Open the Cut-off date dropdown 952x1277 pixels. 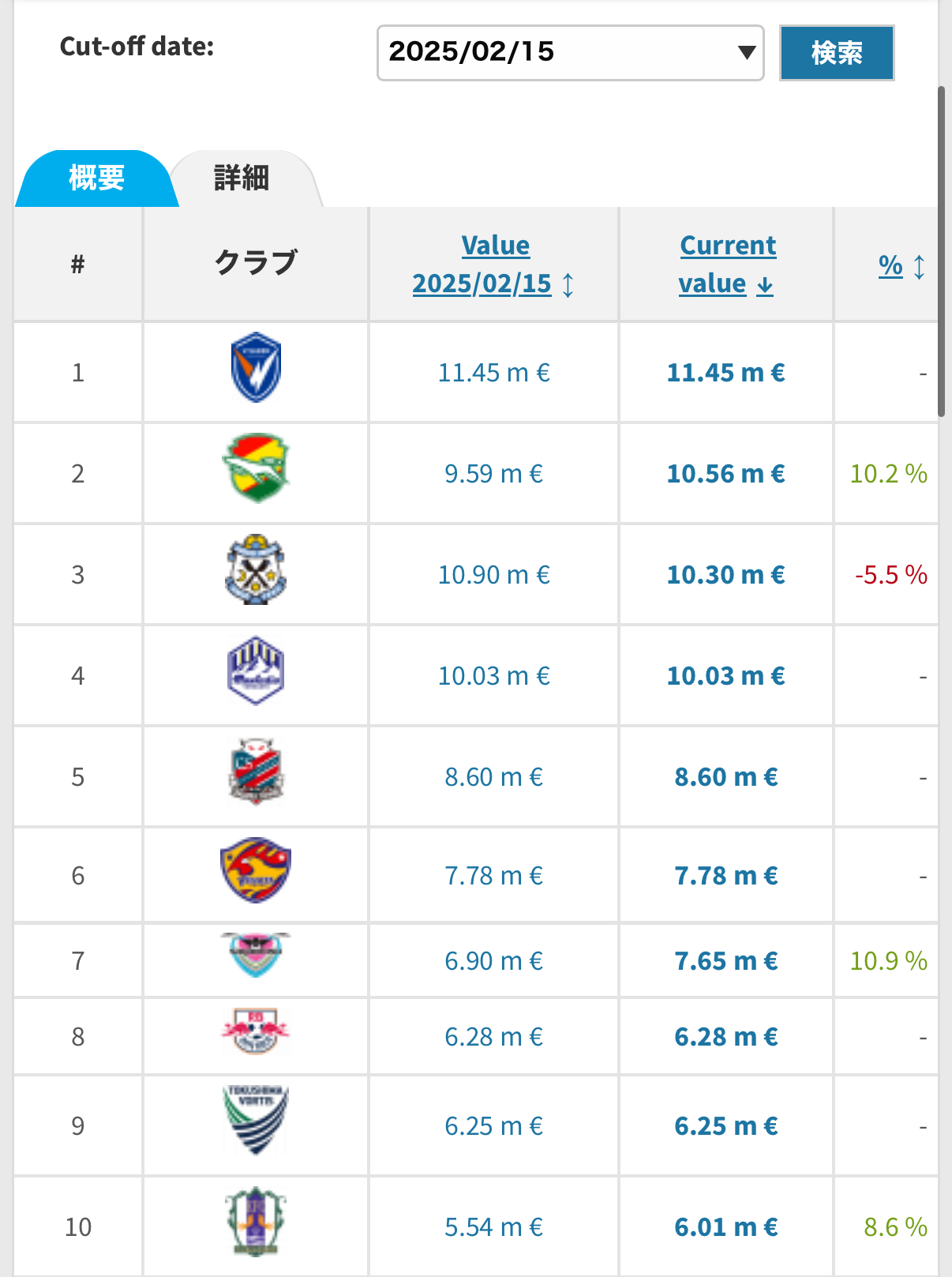(x=571, y=53)
